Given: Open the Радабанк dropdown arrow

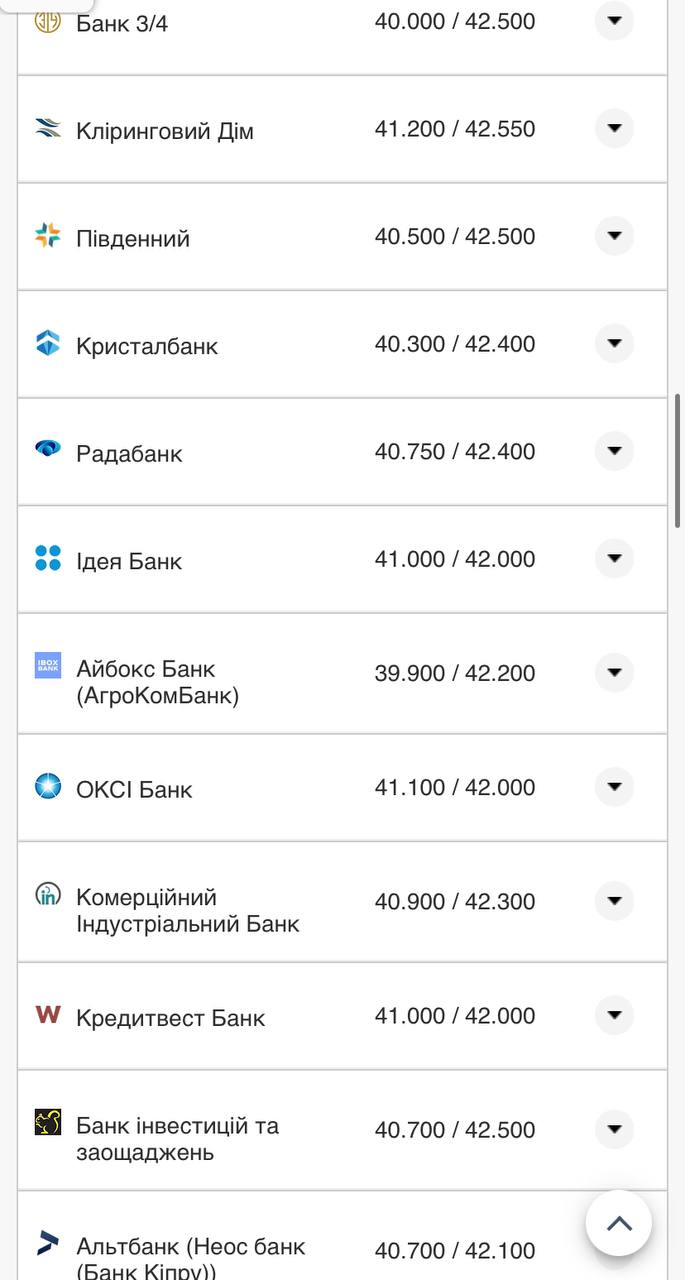Looking at the screenshot, I should tap(614, 450).
